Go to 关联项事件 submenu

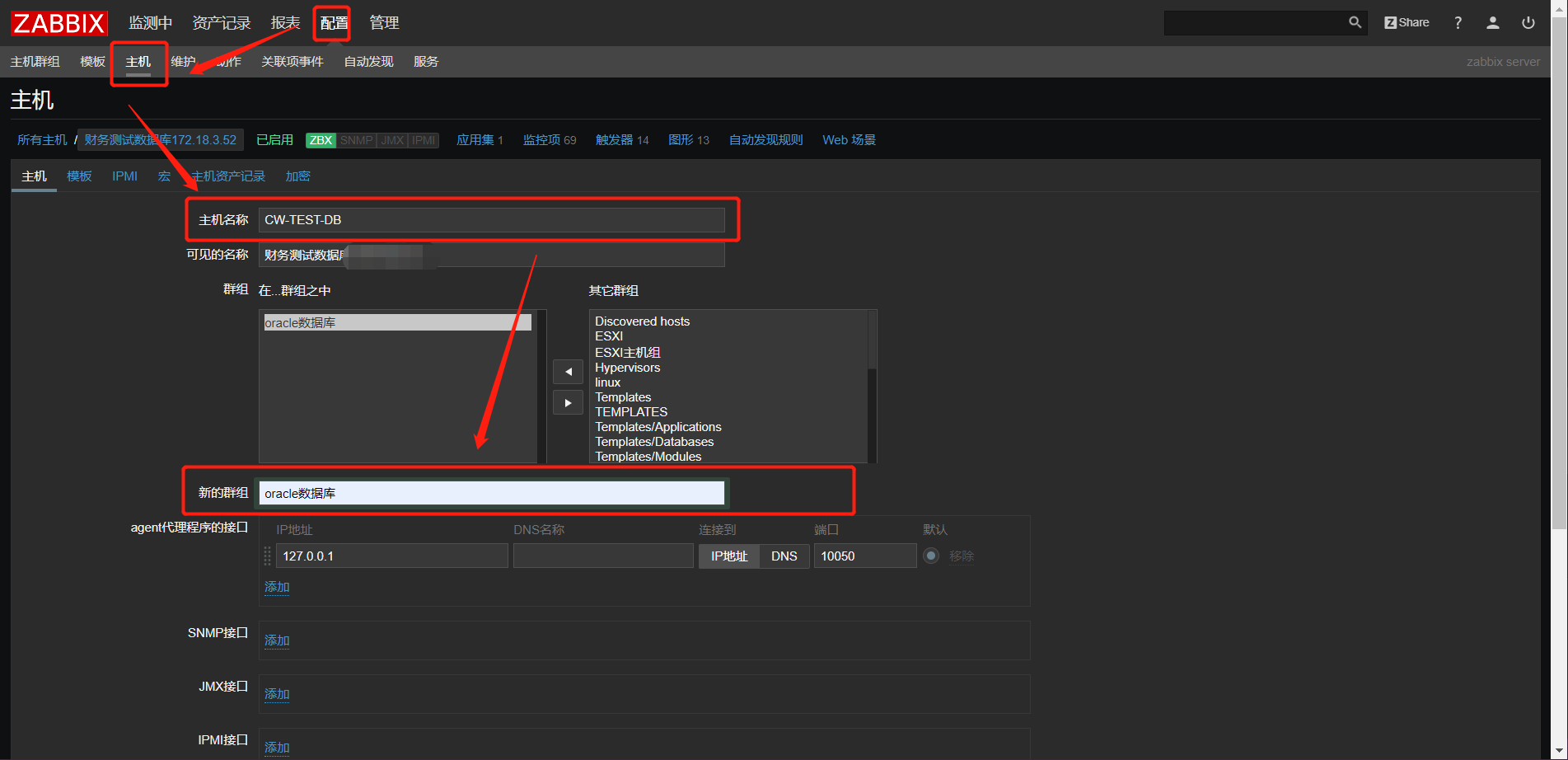pos(293,62)
